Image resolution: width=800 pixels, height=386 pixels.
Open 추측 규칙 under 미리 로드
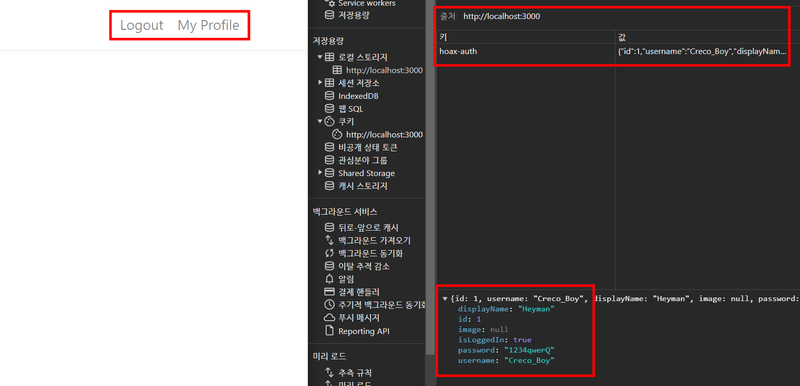pyautogui.click(x=355, y=372)
